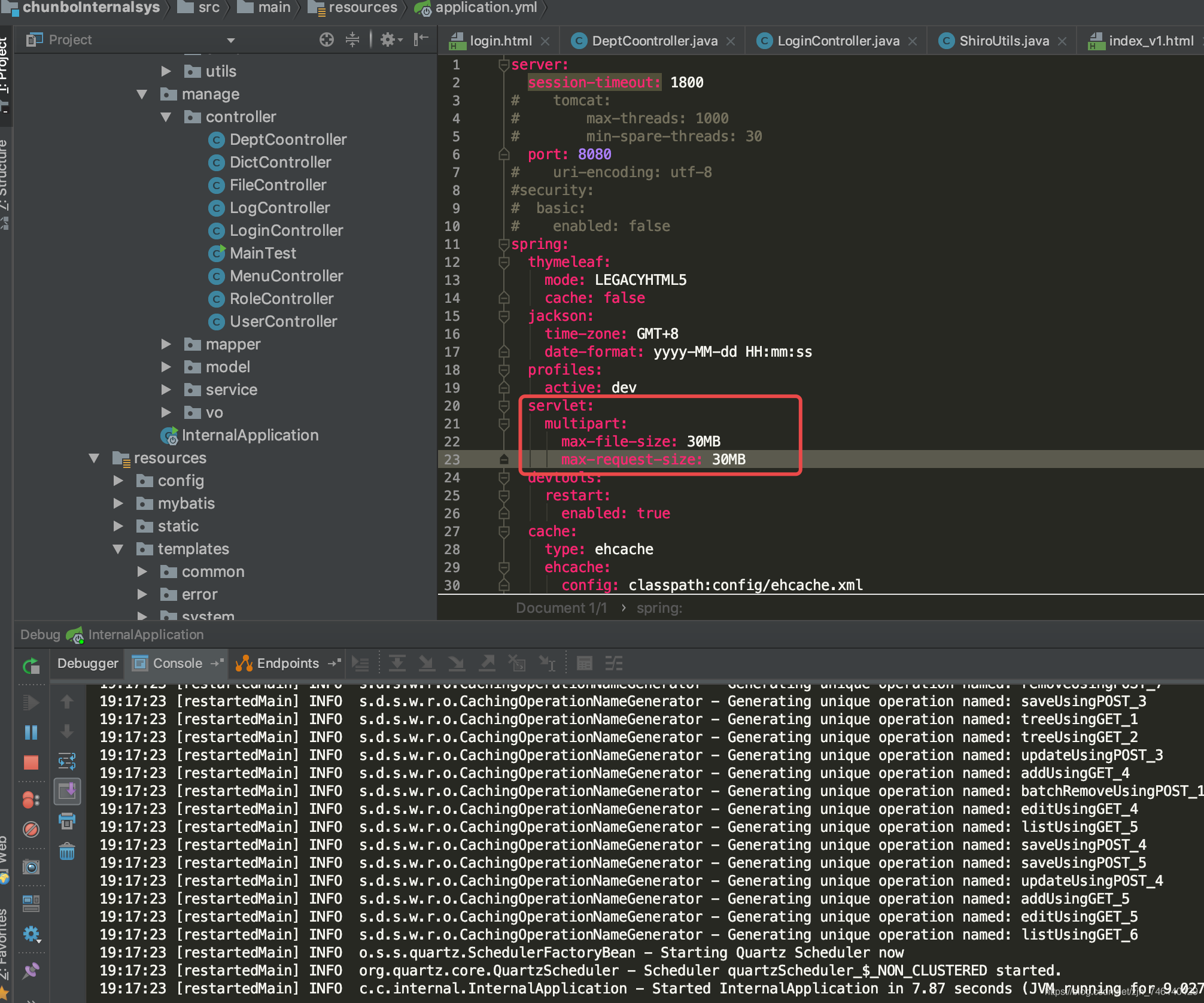The image size is (1204, 1003).
Task: Step into the method call
Action: tap(427, 663)
